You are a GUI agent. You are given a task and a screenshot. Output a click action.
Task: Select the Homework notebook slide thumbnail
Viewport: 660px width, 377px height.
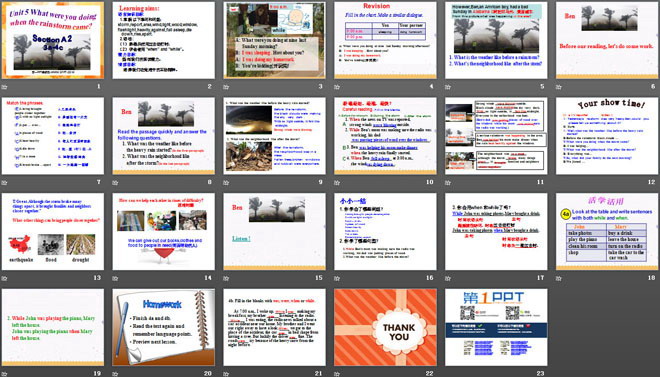163,327
